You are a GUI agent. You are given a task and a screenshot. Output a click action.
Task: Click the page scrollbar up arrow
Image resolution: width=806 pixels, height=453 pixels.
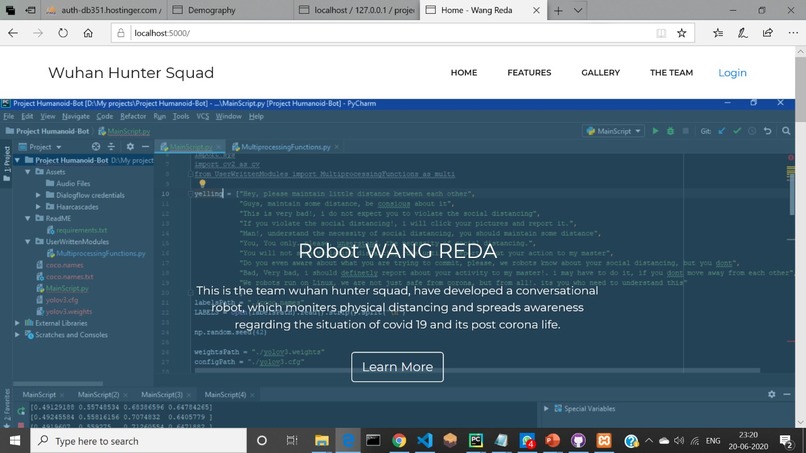pyautogui.click(x=800, y=51)
